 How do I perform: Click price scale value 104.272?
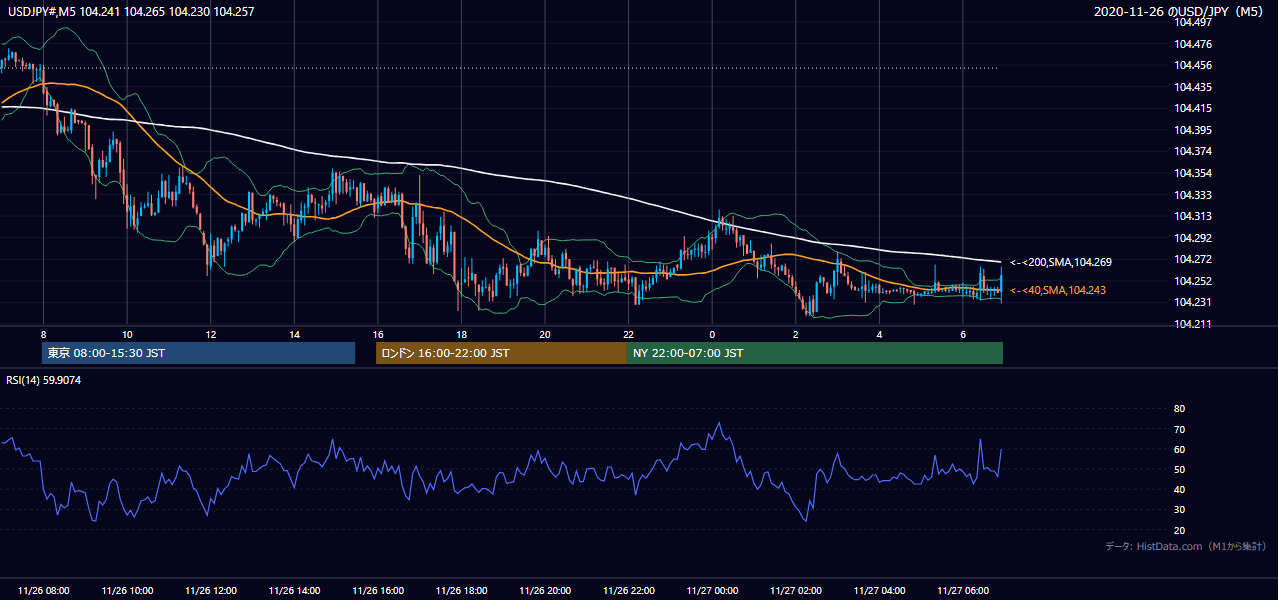coord(1194,259)
